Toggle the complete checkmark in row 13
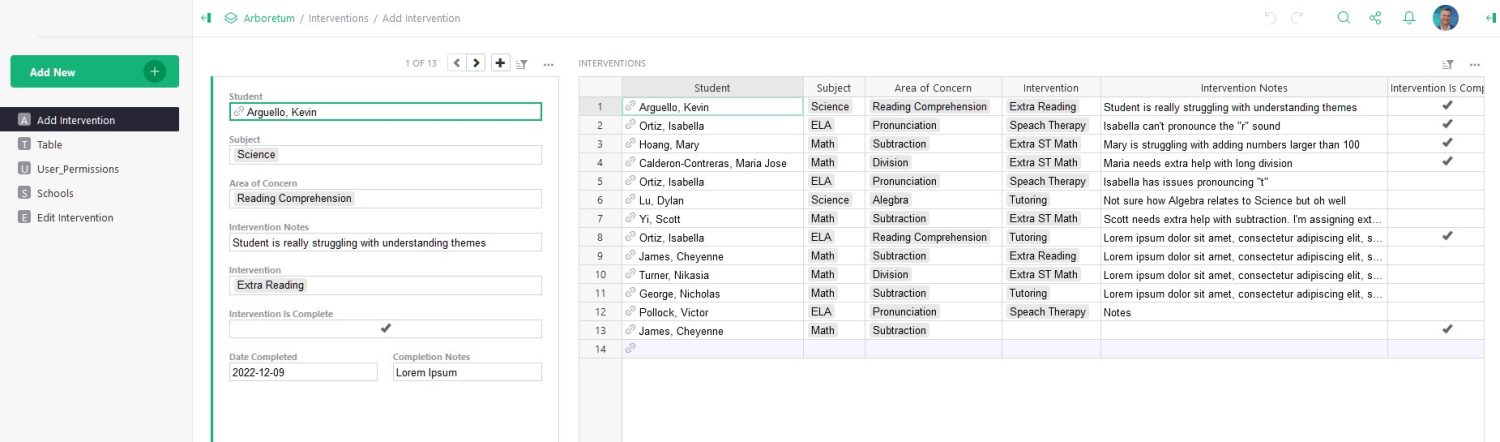1500x442 pixels. click(1446, 329)
